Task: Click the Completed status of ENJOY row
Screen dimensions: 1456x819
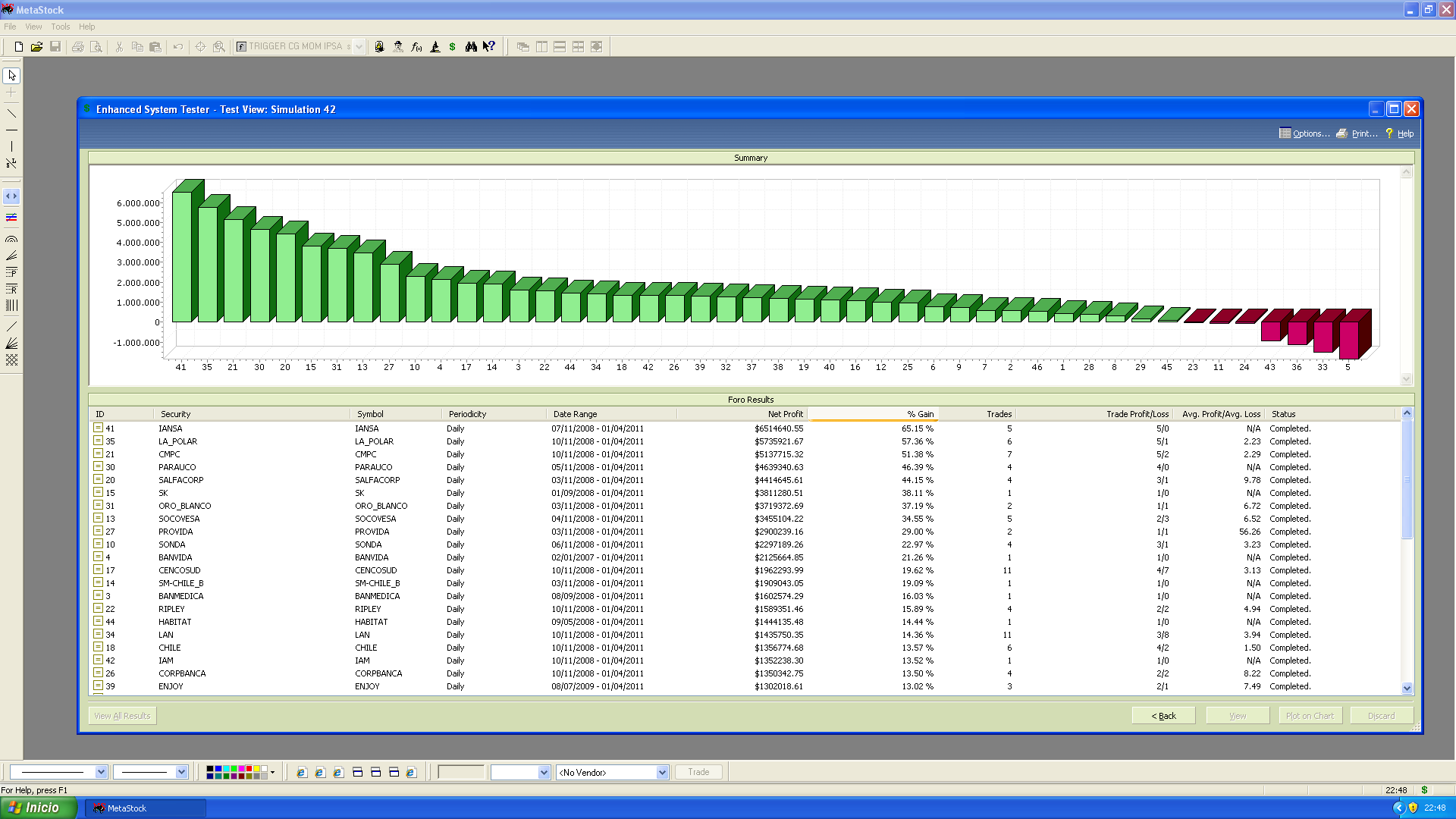Action: click(x=1290, y=686)
